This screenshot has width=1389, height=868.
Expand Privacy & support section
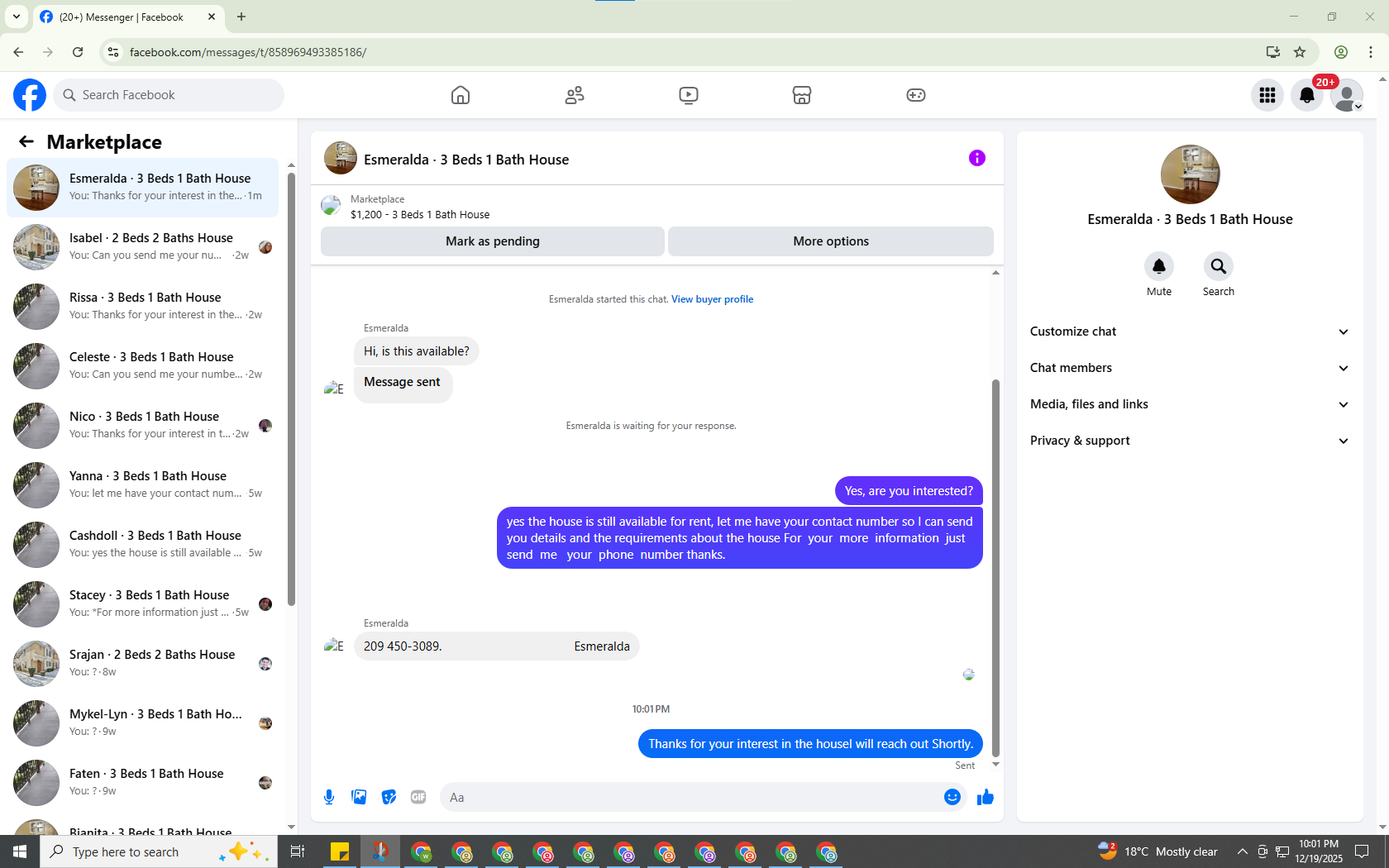1190,441
